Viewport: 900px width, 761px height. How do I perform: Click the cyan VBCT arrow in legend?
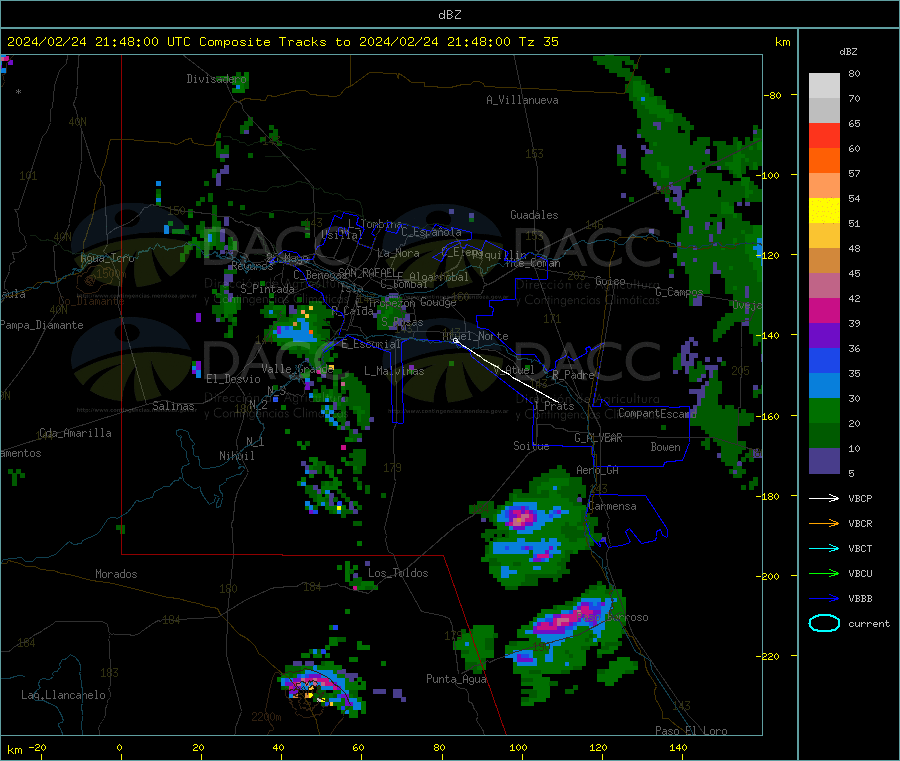(x=824, y=548)
